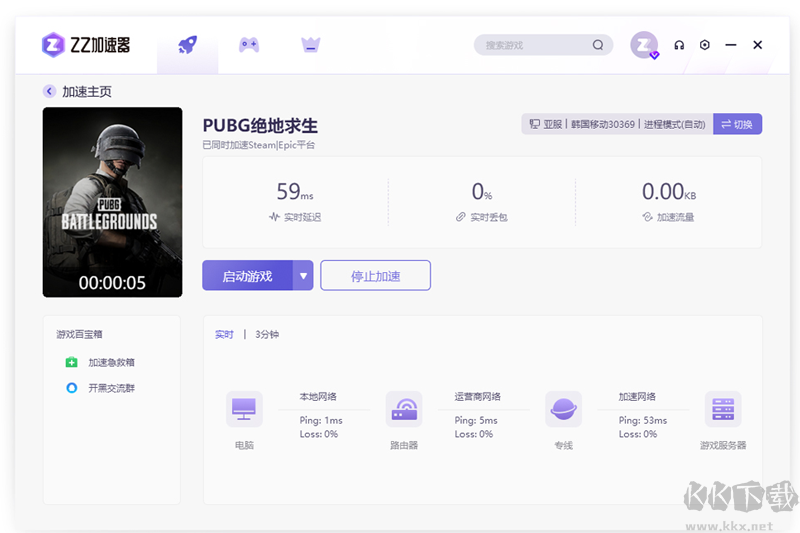Click the 加速主页 breadcrumb text

click(87, 91)
